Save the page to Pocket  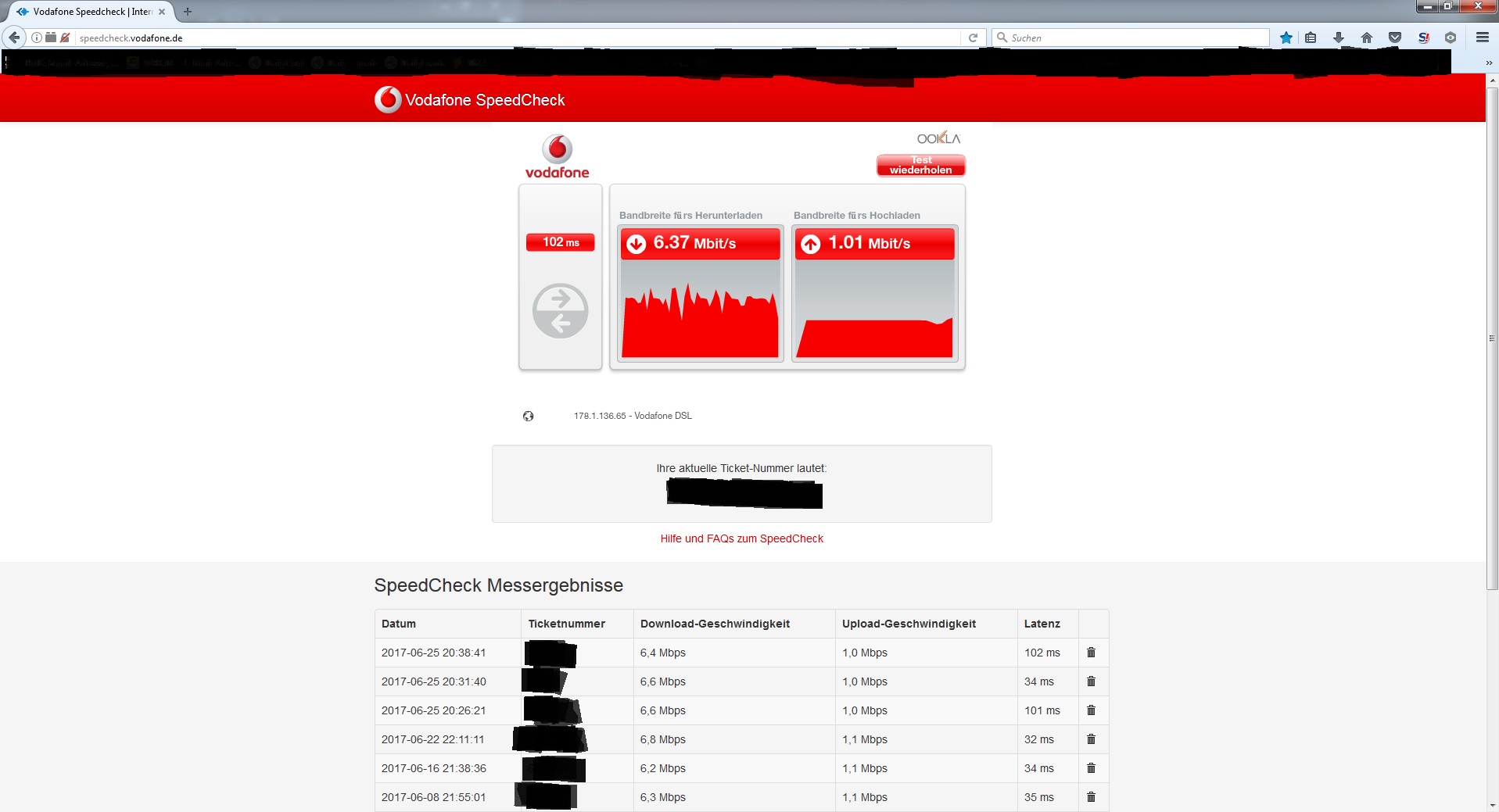pos(1395,37)
